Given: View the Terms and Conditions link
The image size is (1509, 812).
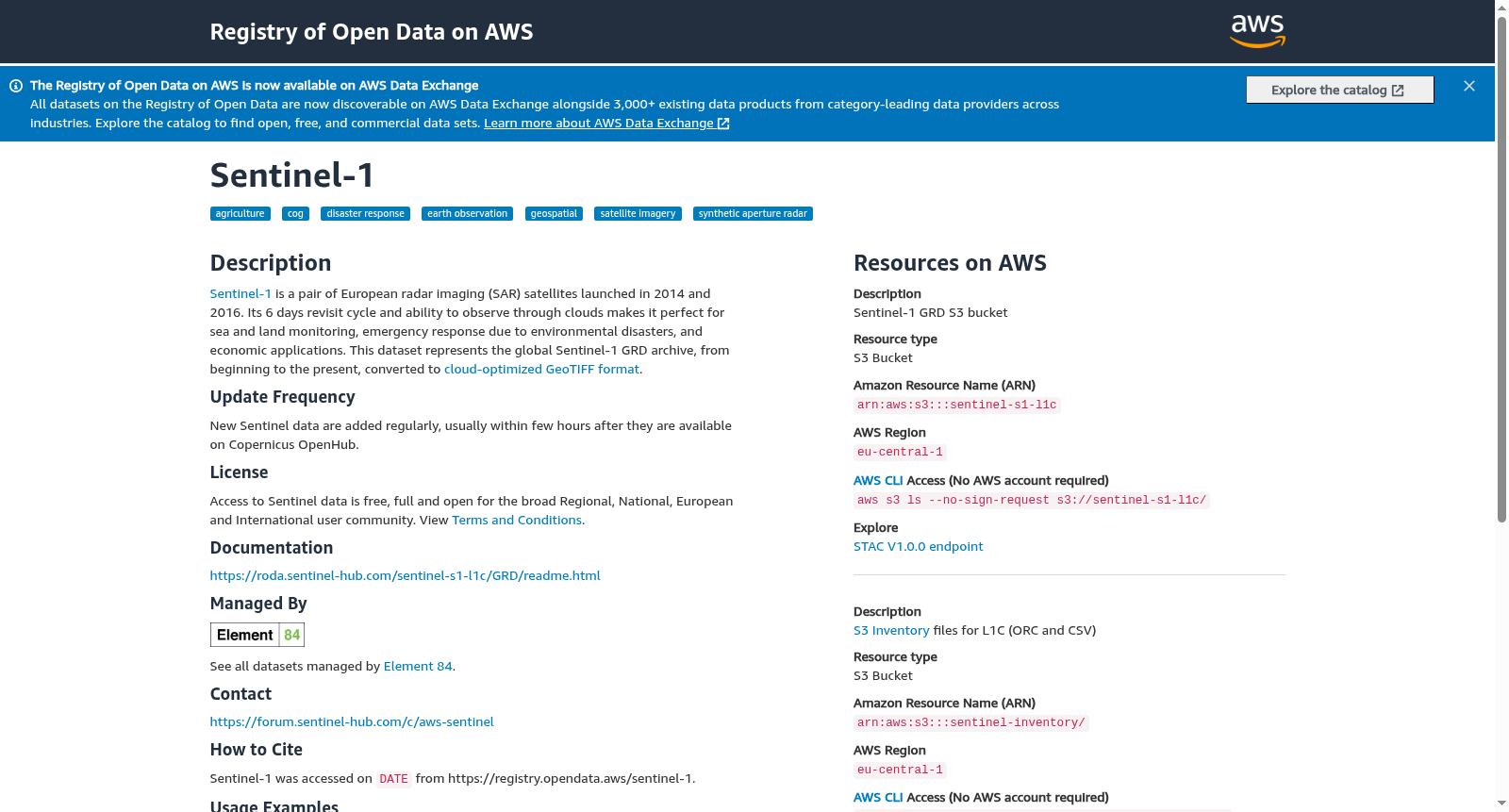Looking at the screenshot, I should pyautogui.click(x=517, y=521).
